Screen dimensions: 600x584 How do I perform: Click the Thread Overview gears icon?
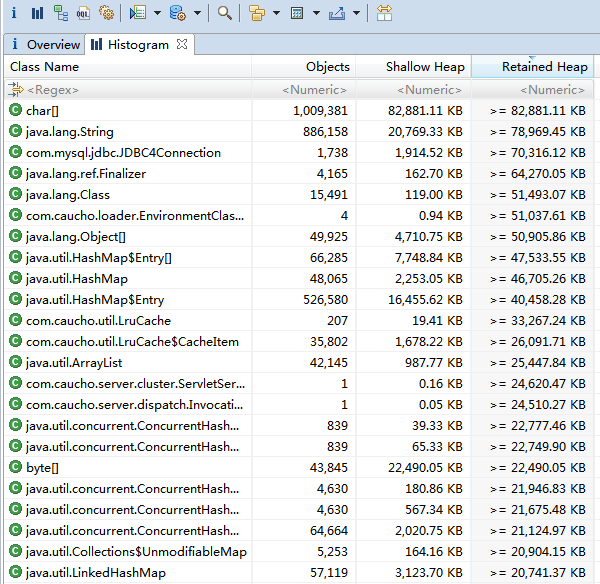[x=107, y=13]
